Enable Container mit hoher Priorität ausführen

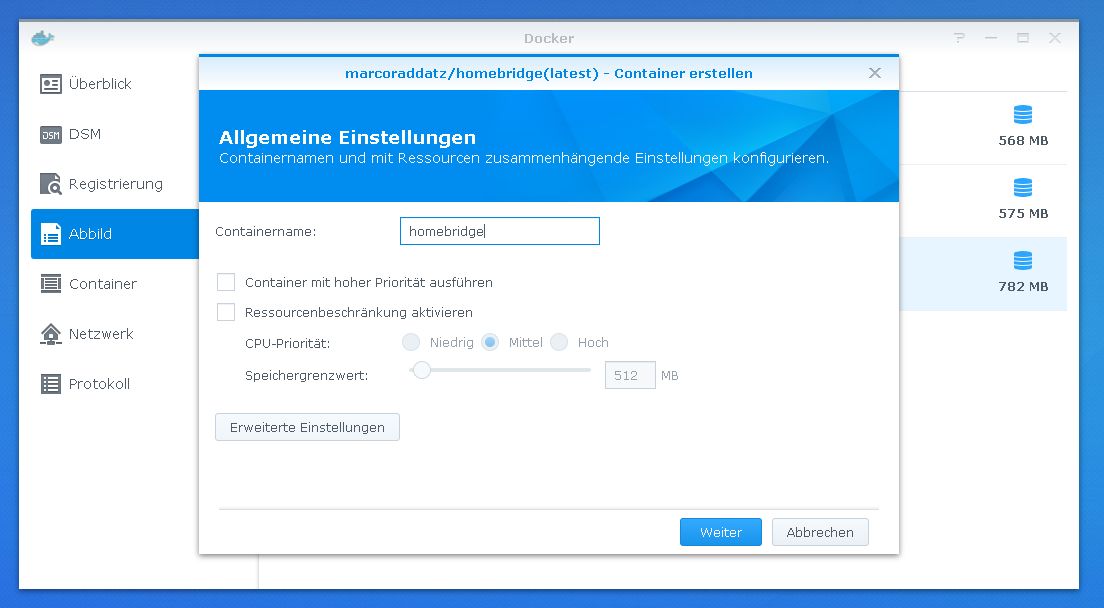pos(226,282)
